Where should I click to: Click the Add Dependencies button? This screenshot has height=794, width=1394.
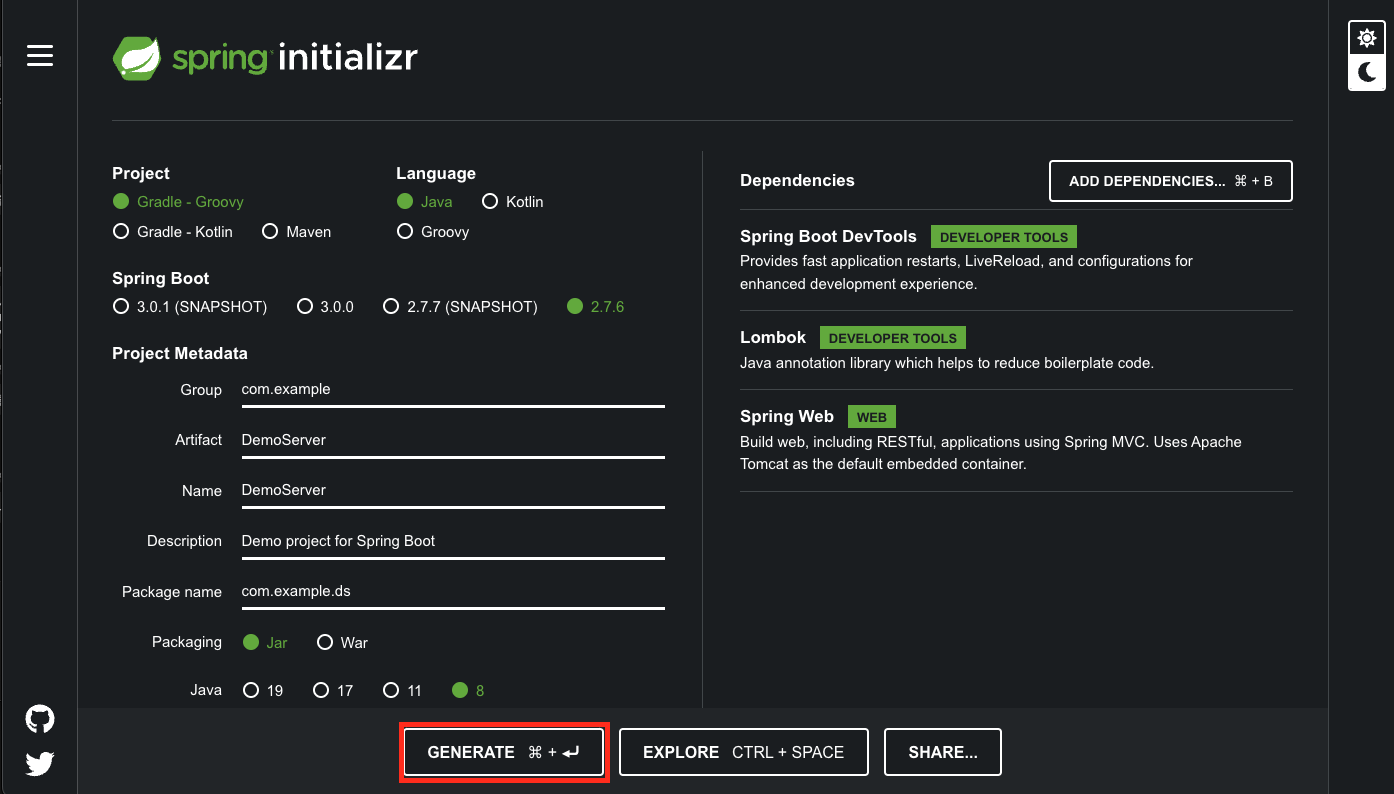pyautogui.click(x=1171, y=181)
